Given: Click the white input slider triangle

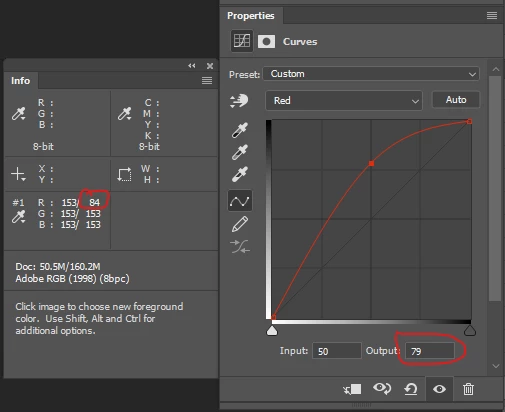Looking at the screenshot, I should tap(272, 331).
